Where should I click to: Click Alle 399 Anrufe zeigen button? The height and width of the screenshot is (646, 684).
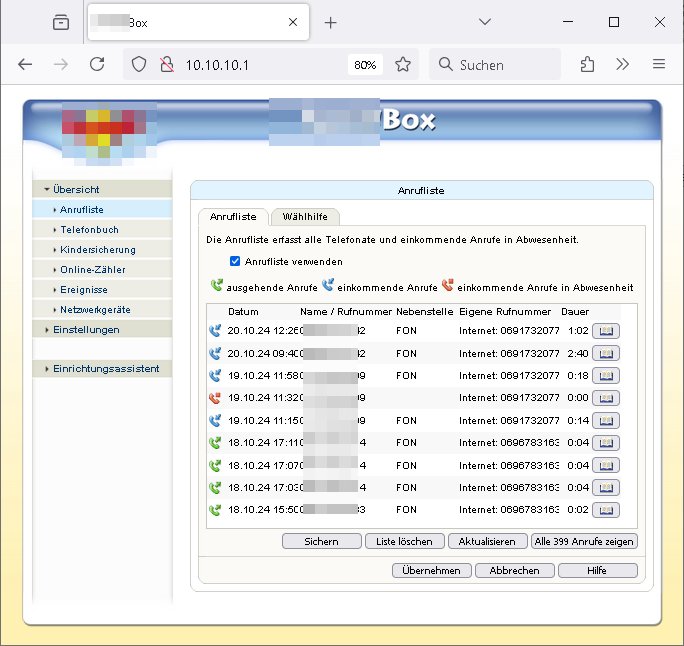point(585,541)
